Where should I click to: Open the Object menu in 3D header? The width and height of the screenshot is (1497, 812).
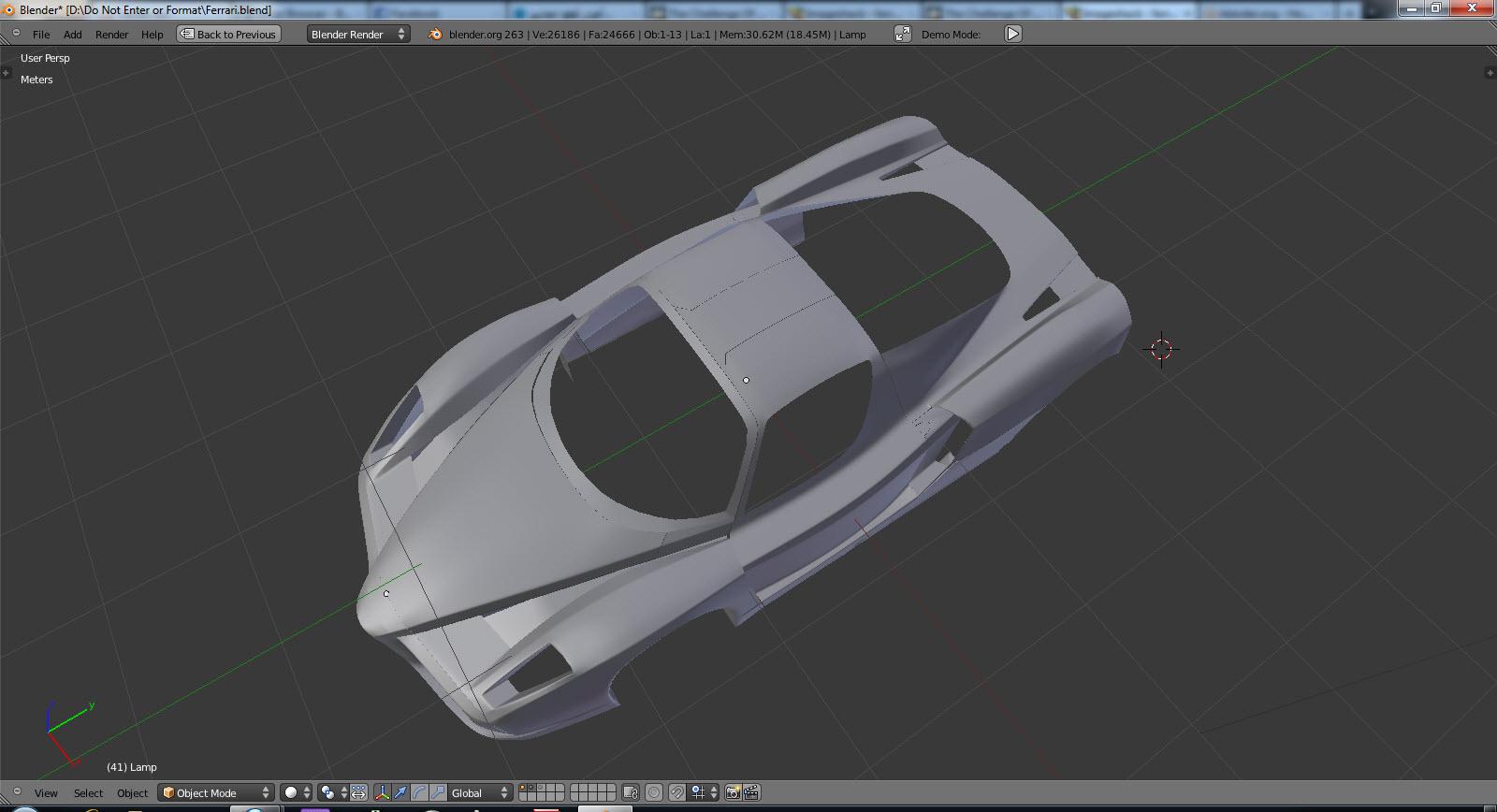[x=133, y=792]
